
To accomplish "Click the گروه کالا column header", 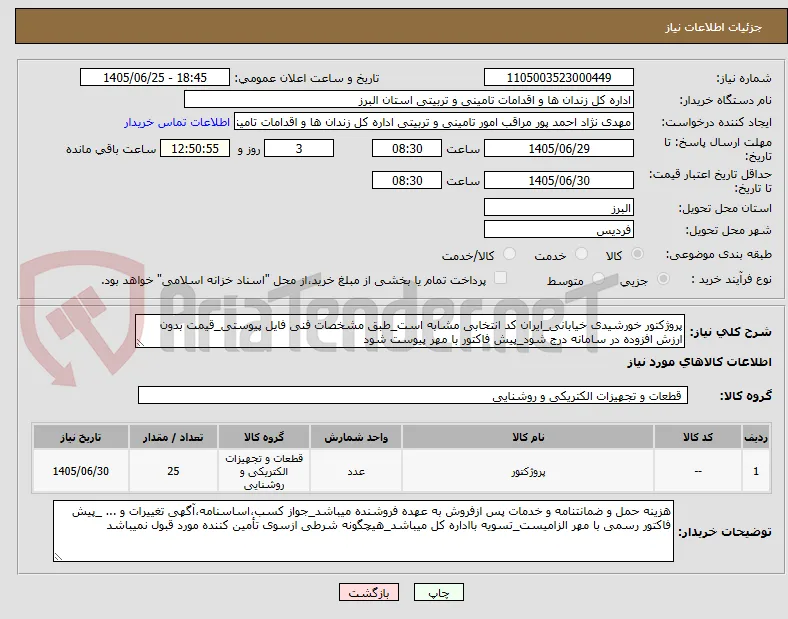I will (264, 437).
